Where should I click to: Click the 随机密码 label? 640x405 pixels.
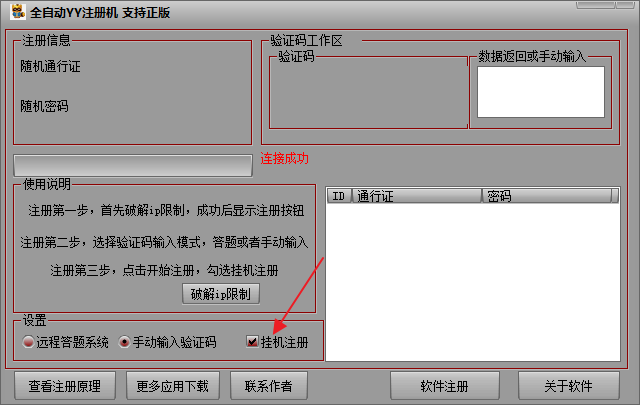coord(44,106)
